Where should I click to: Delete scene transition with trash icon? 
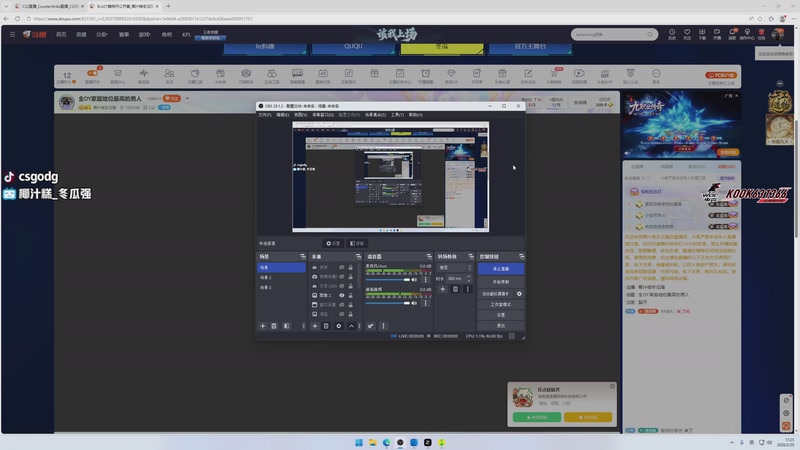[x=456, y=289]
